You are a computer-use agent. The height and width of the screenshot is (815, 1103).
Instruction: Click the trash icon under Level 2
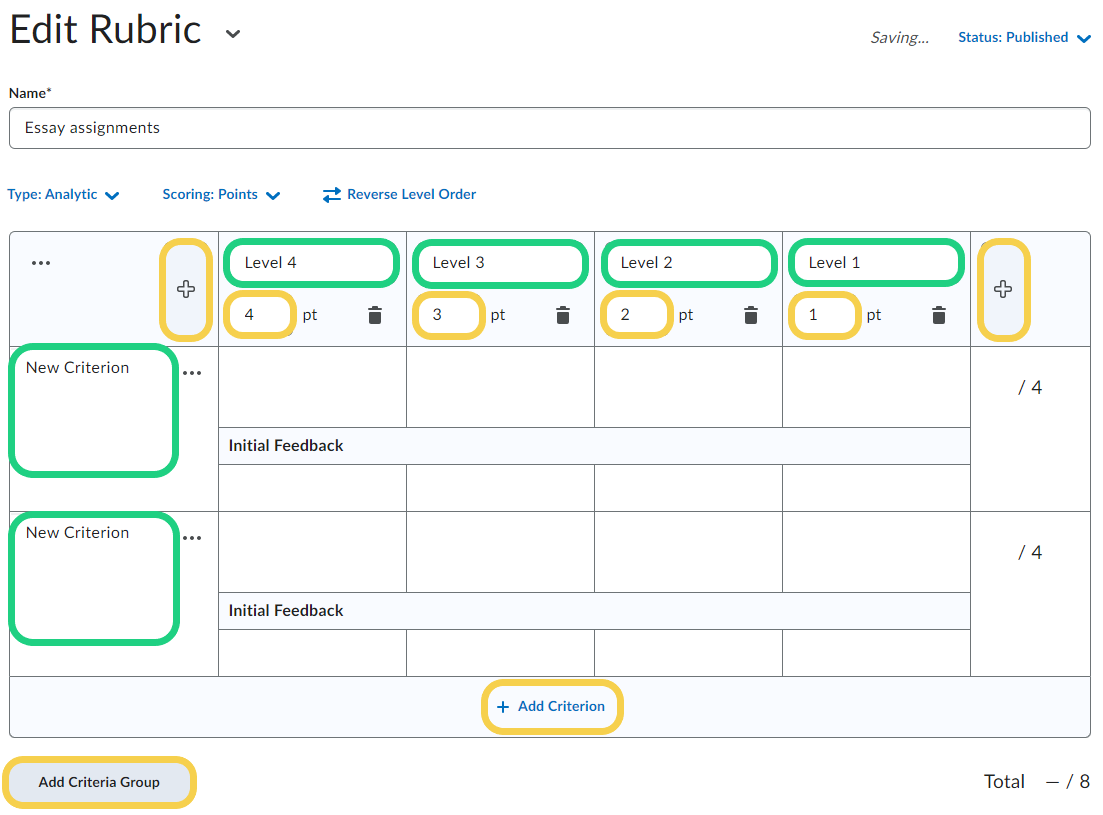click(751, 315)
